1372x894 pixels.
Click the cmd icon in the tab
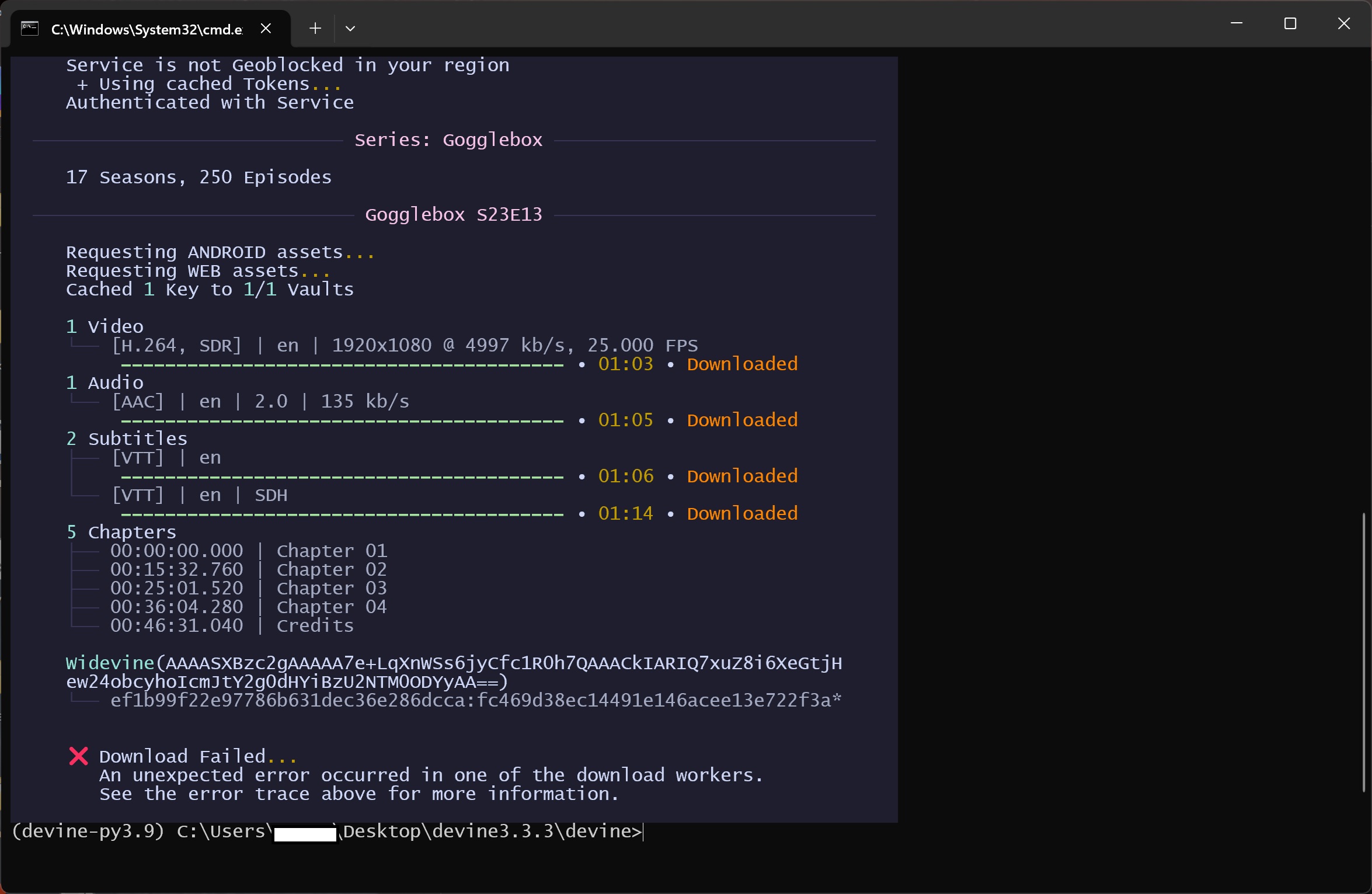coord(30,29)
